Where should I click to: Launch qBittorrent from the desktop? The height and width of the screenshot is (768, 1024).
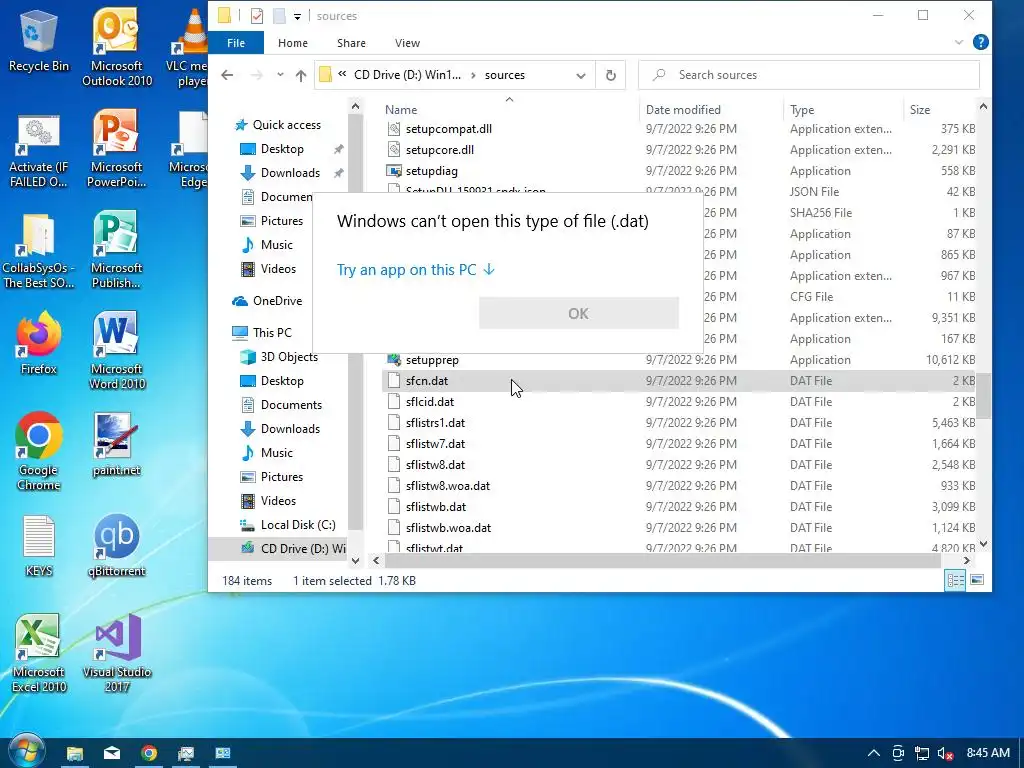pyautogui.click(x=116, y=546)
